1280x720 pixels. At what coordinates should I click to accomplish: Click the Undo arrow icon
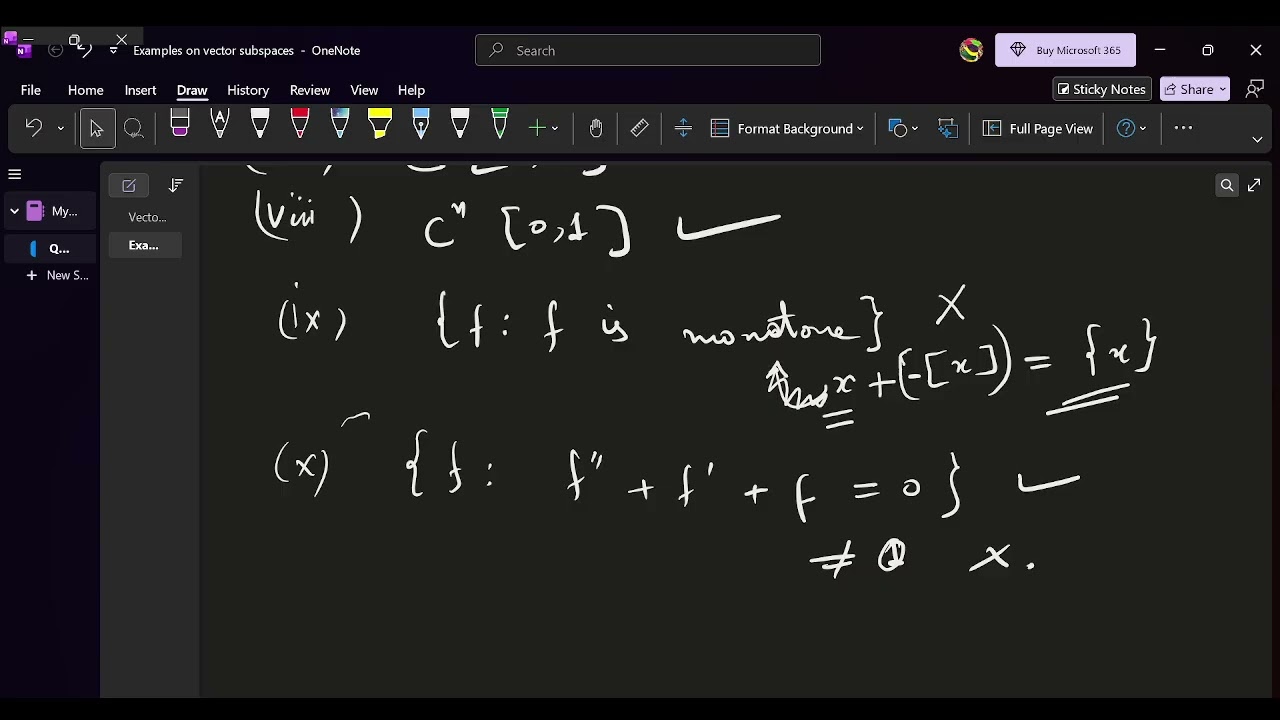pos(34,128)
